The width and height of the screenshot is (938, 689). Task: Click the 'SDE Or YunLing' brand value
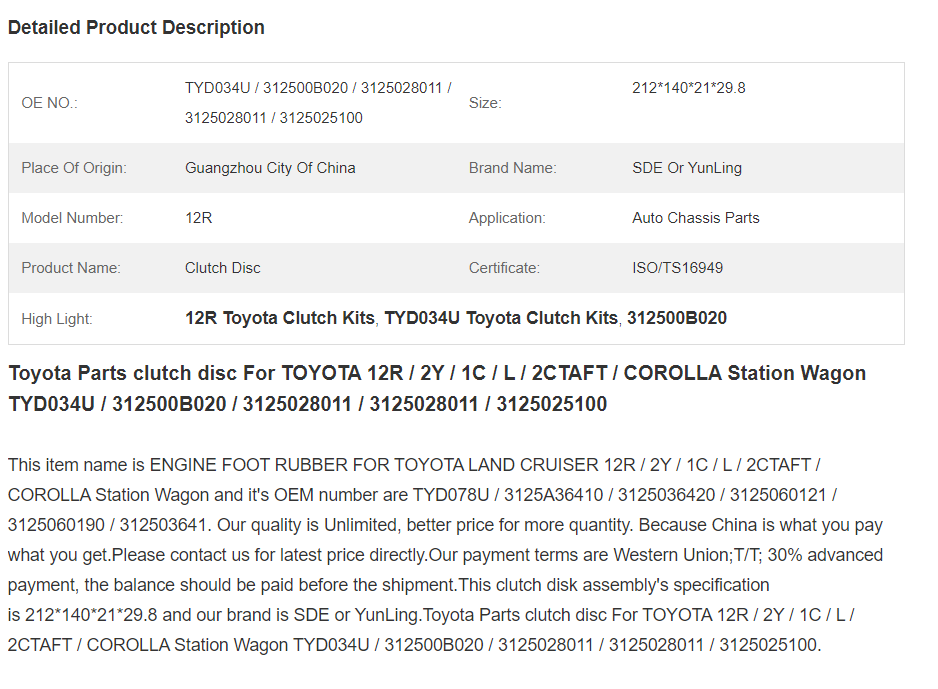point(687,168)
